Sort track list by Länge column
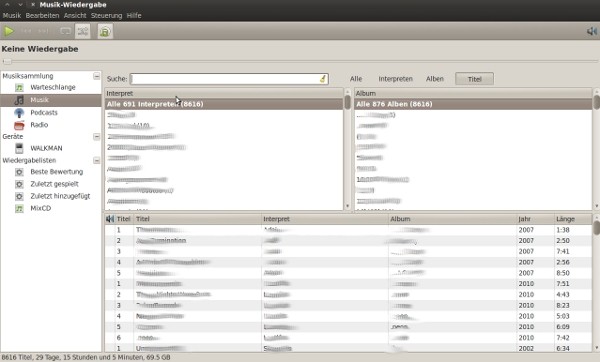Viewport: 600px width, 362px height. (572, 219)
